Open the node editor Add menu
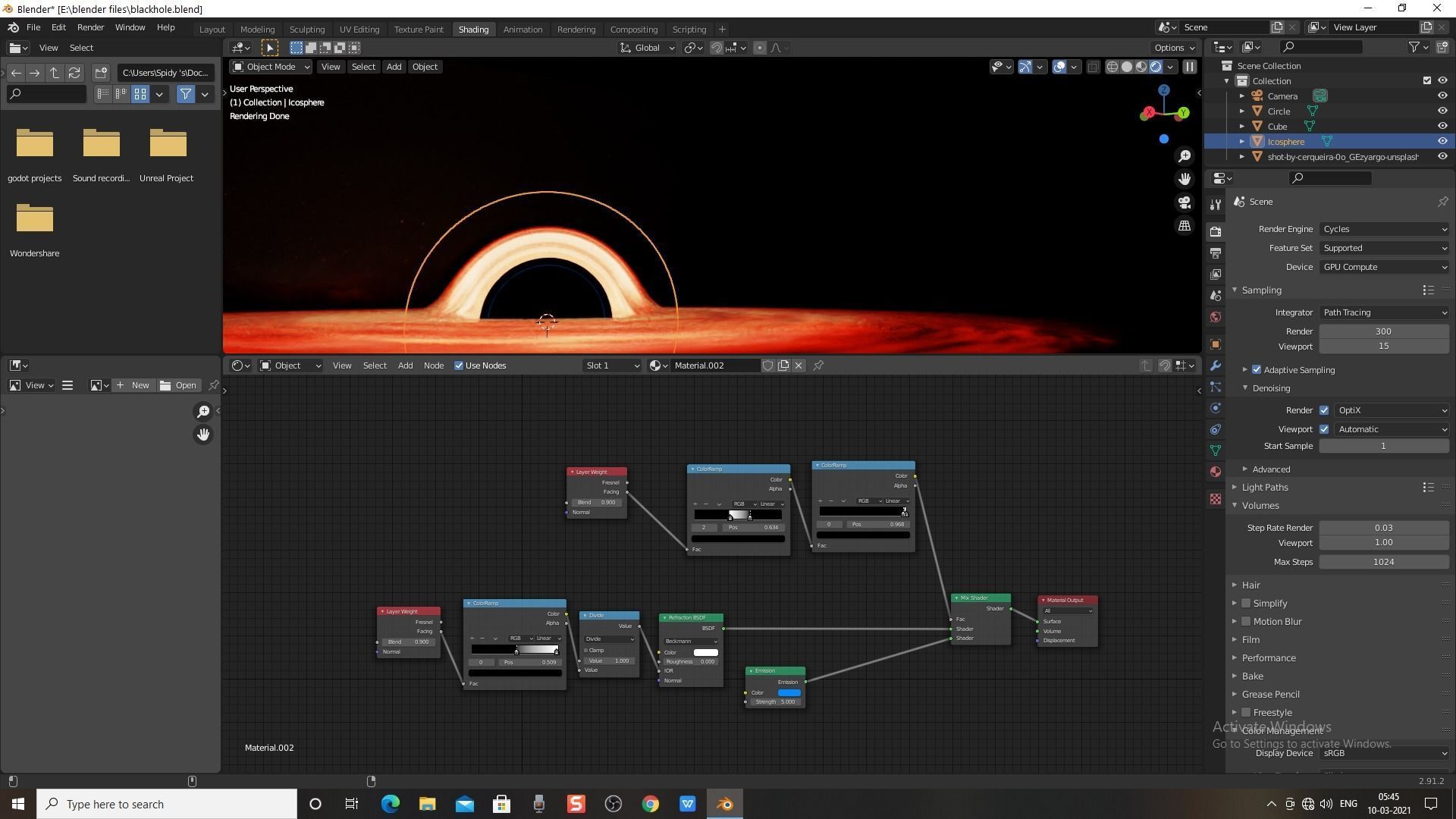This screenshot has width=1456, height=819. 405,366
